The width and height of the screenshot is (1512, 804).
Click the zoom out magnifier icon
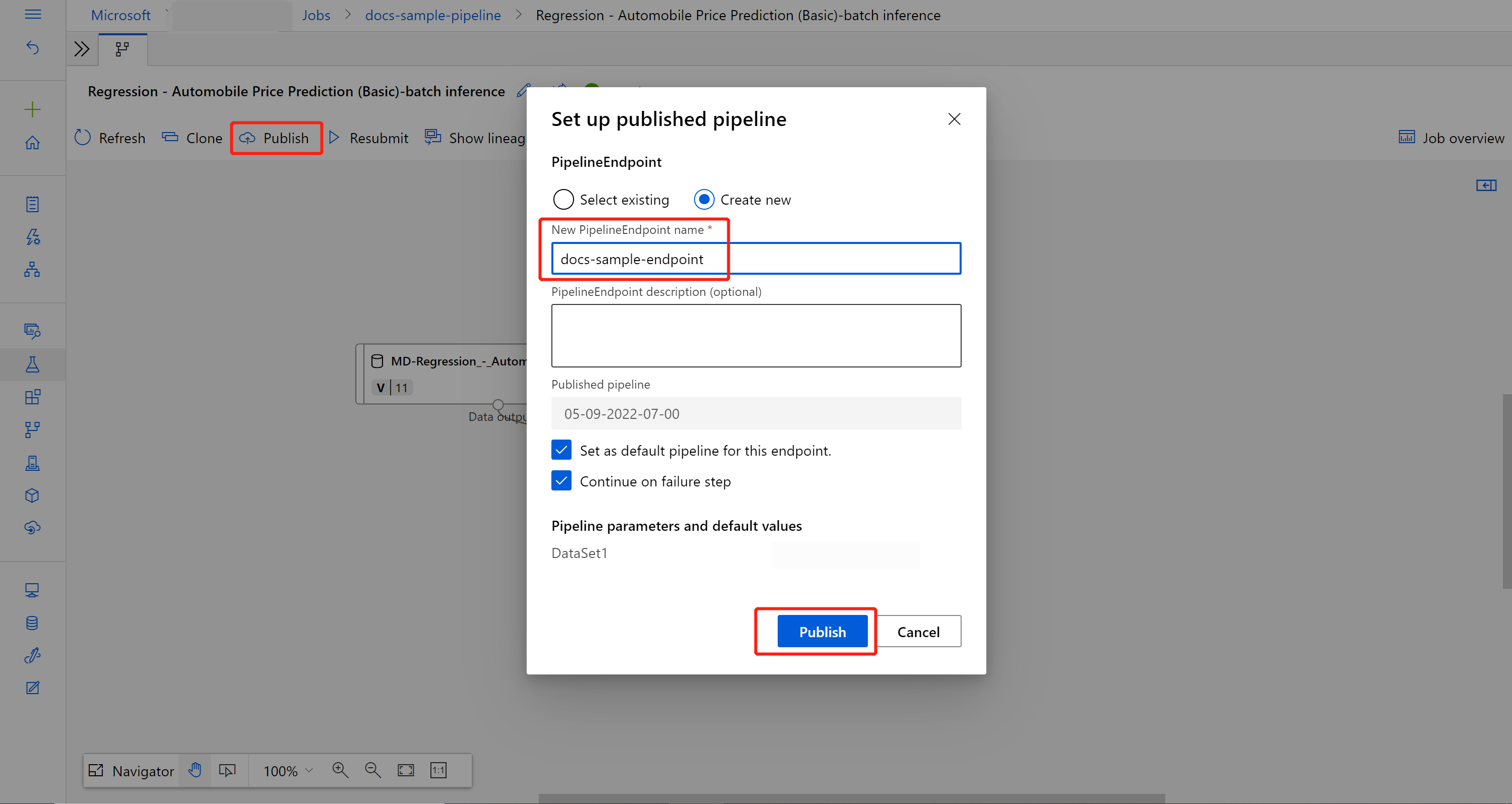pyautogui.click(x=373, y=770)
